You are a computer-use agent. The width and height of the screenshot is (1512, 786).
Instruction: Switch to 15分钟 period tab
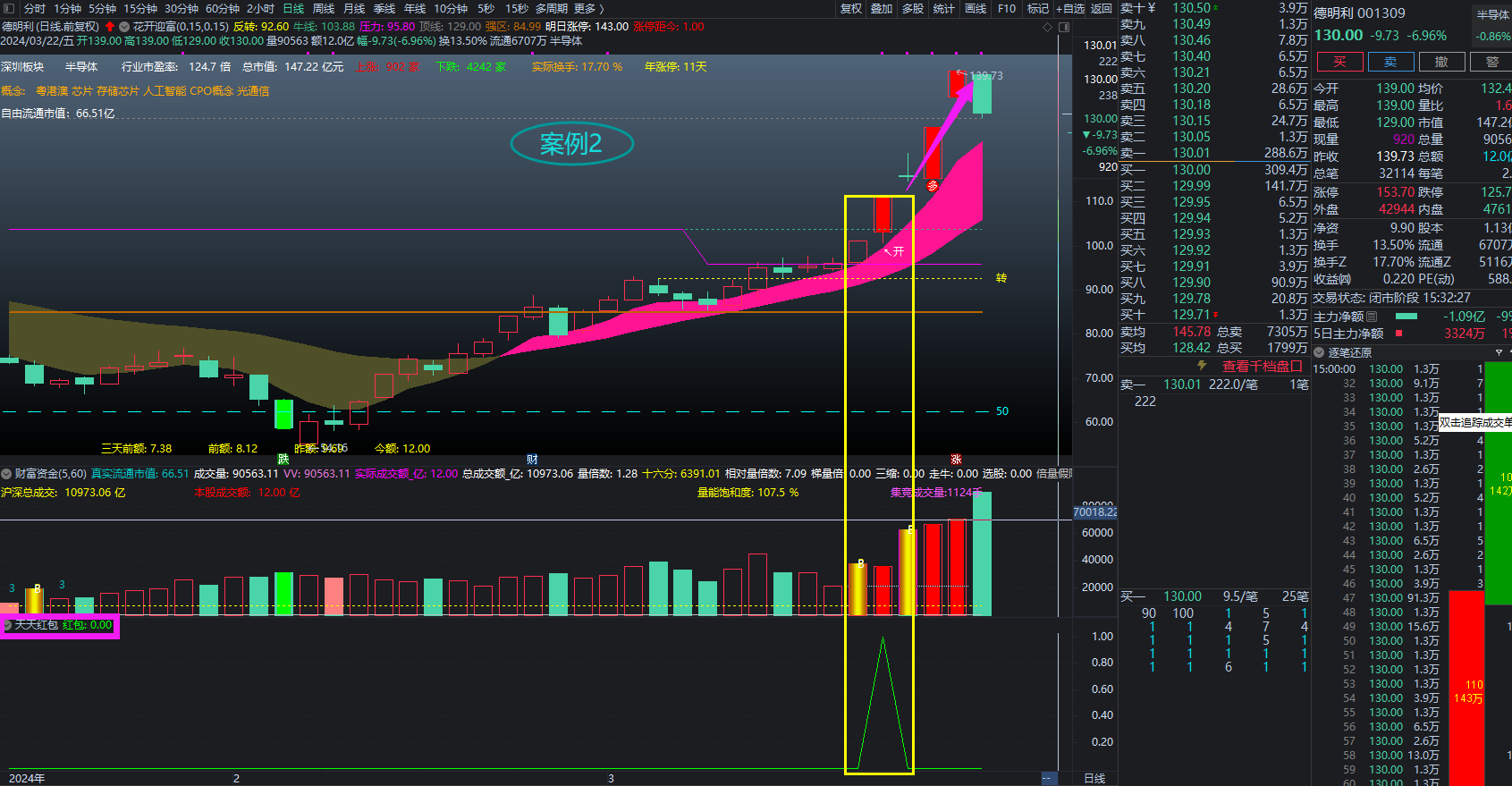point(140,8)
